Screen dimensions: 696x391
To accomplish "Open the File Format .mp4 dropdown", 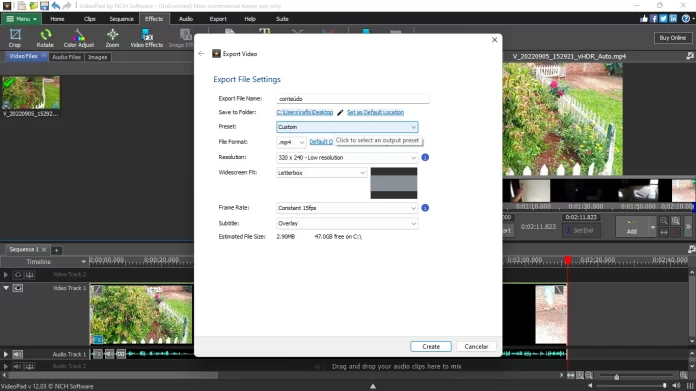I will point(291,142).
